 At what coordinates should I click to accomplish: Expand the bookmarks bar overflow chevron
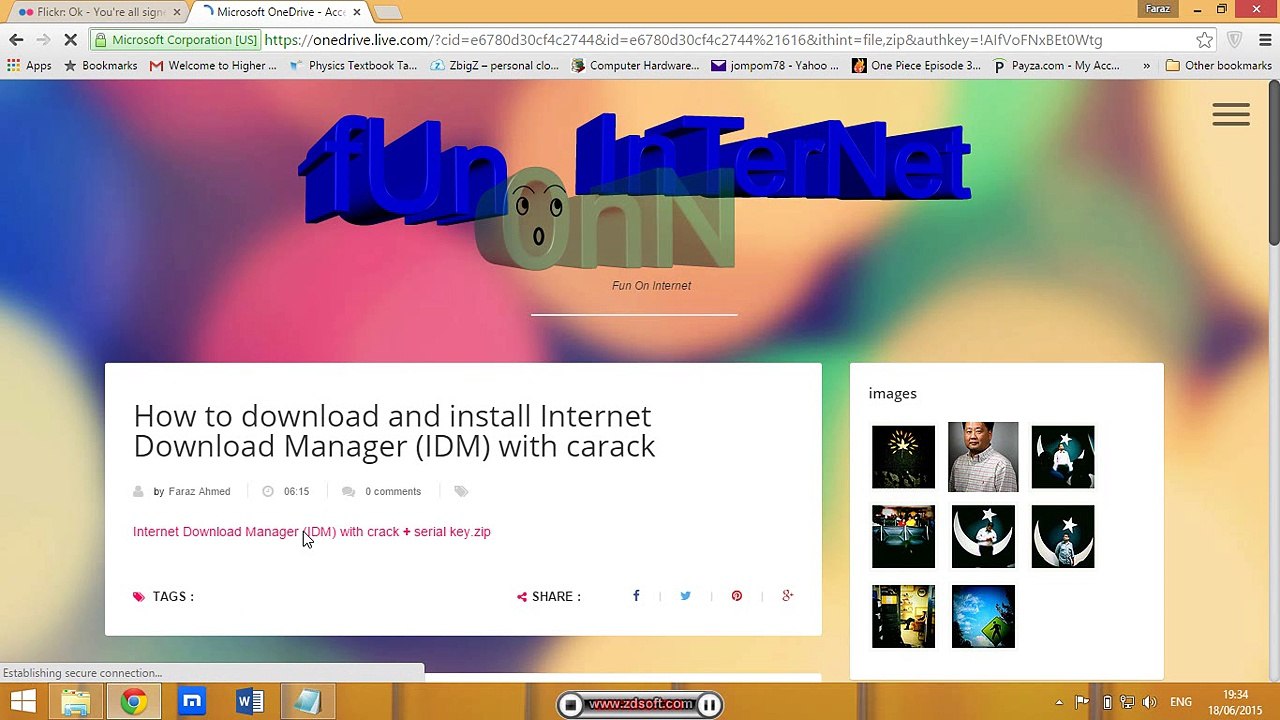coord(1146,66)
